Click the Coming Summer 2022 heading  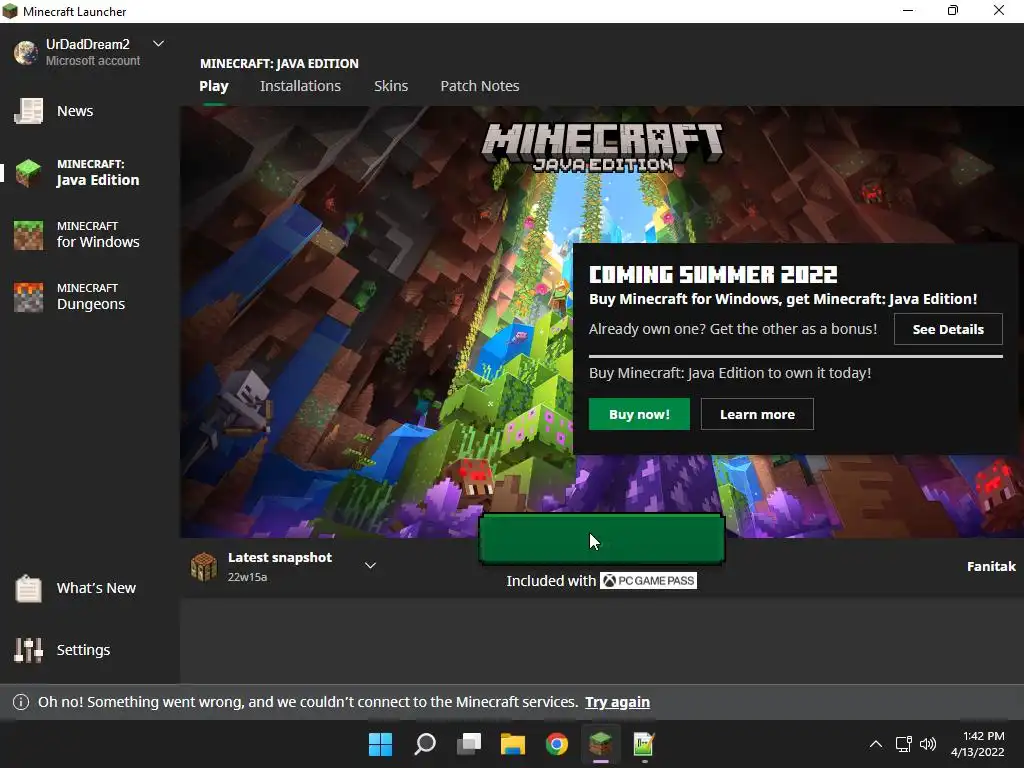713,274
